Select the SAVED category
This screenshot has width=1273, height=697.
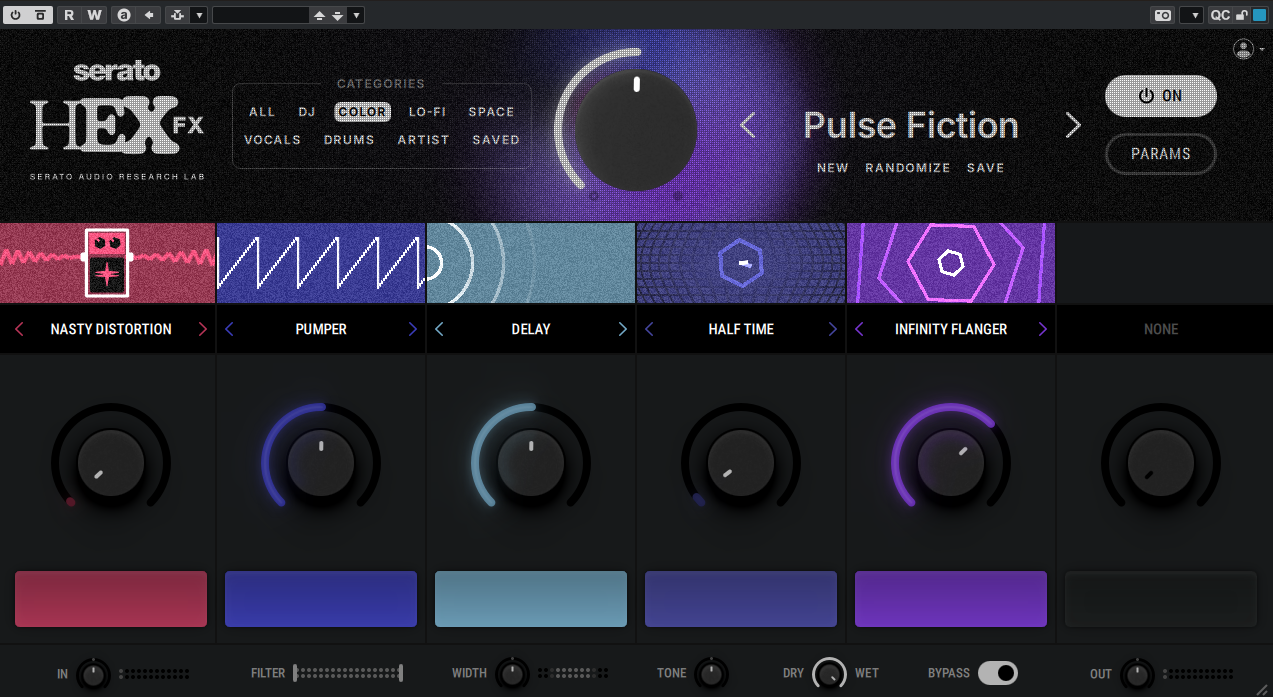(x=496, y=140)
